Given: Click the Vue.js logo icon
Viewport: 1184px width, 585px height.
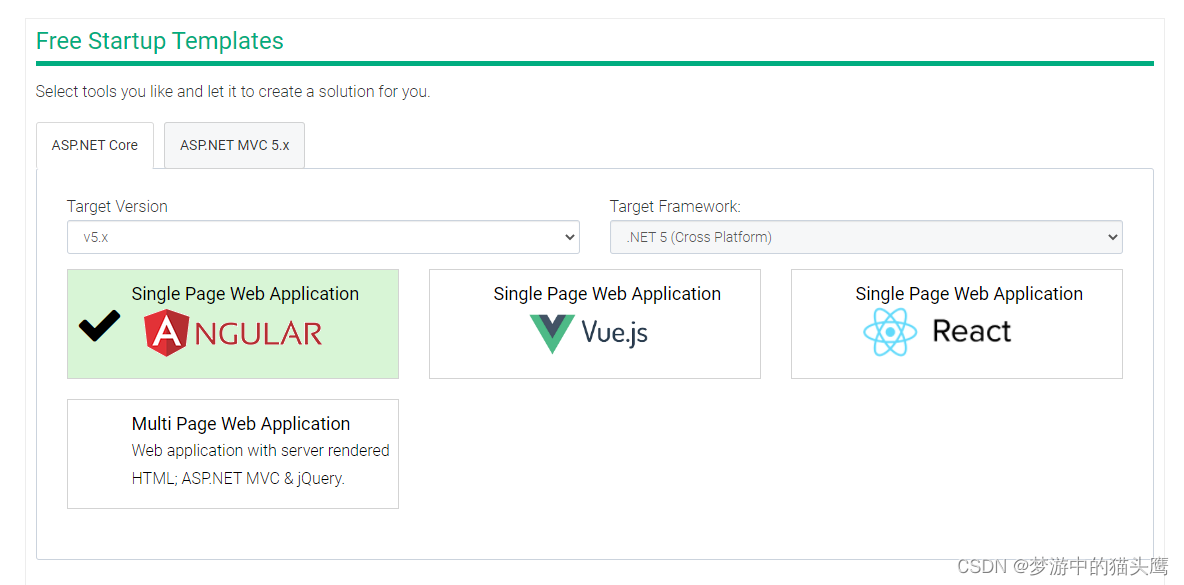Looking at the screenshot, I should 552,334.
